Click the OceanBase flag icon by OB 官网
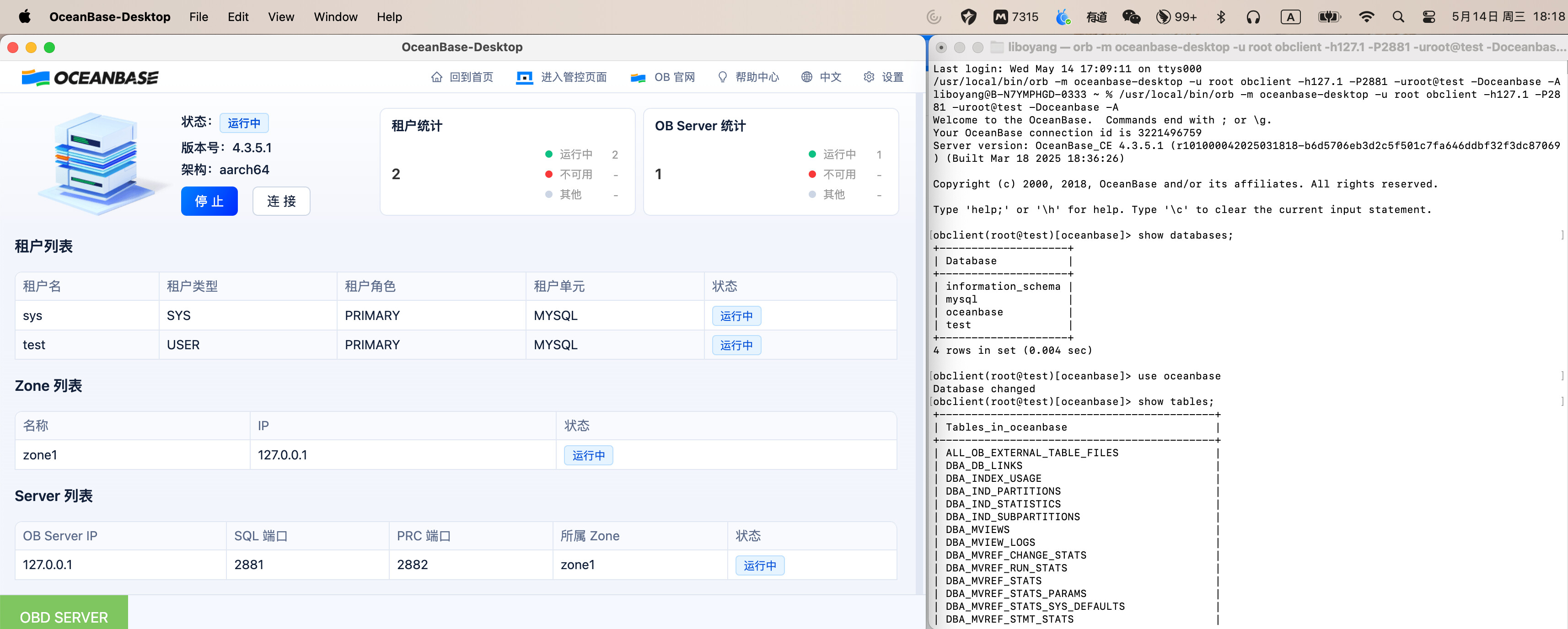1568x629 pixels. [x=638, y=77]
